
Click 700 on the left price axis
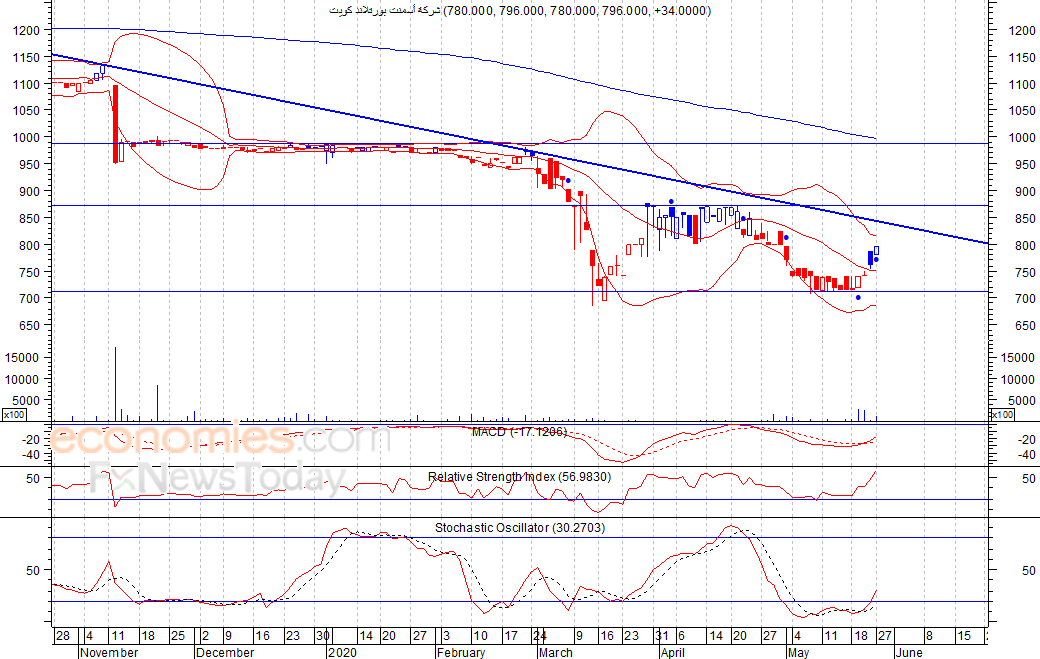(x=30, y=299)
